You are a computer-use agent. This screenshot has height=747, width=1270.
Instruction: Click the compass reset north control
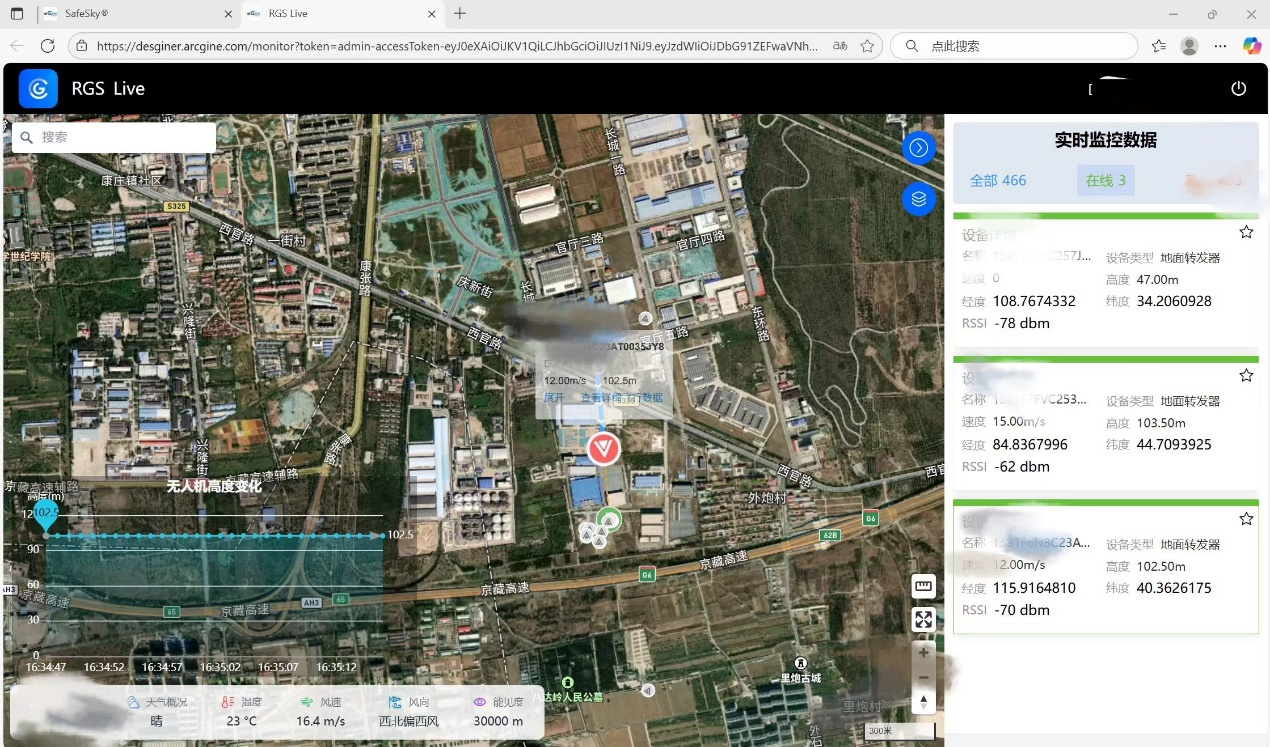tap(923, 702)
